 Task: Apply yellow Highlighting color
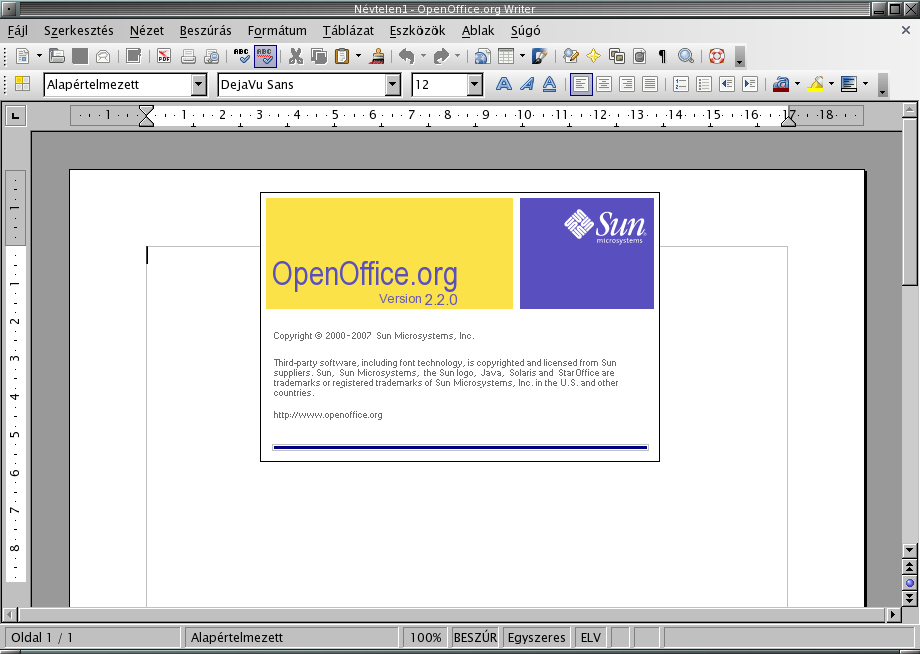pos(815,84)
